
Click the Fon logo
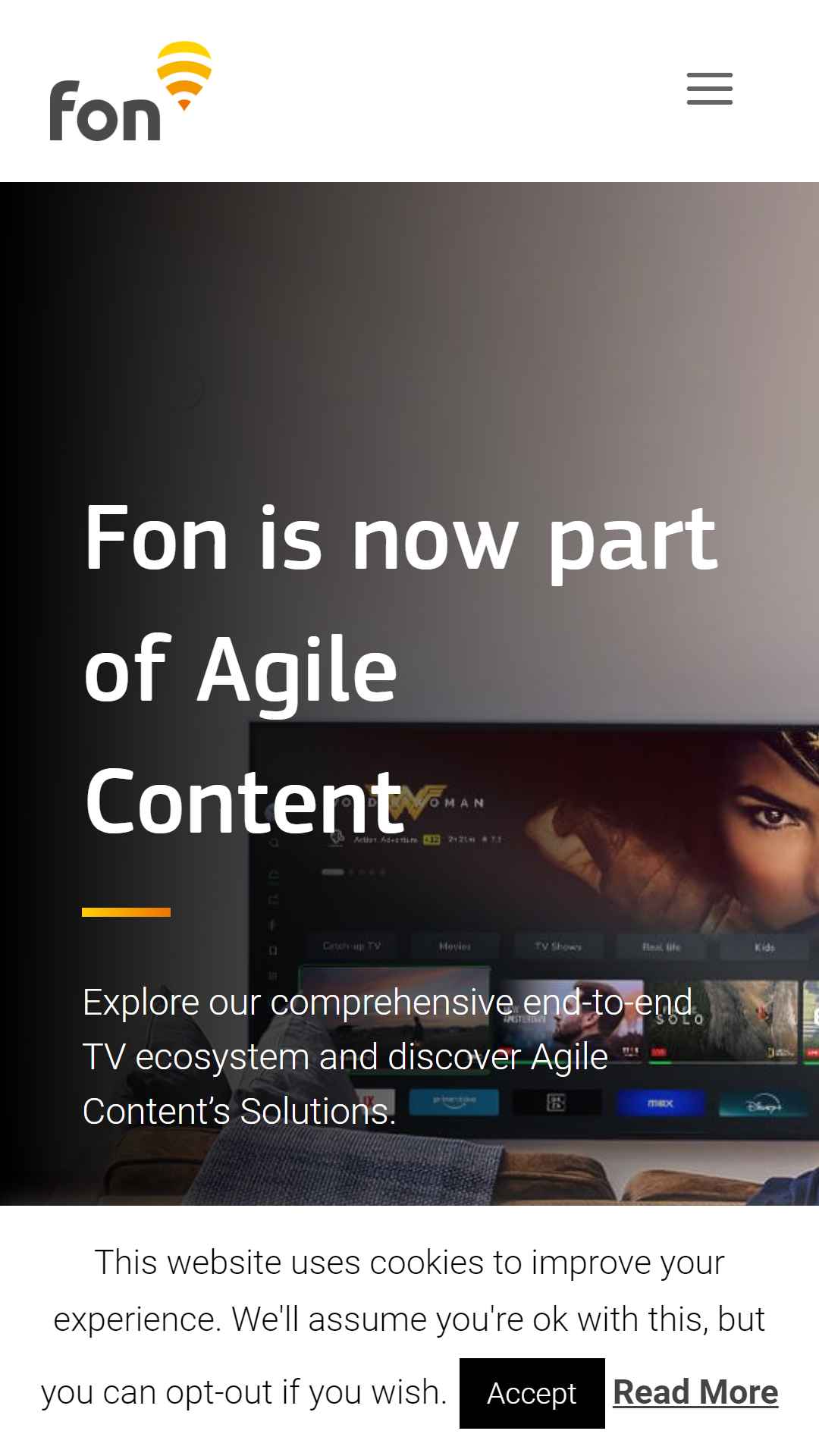coord(130,91)
